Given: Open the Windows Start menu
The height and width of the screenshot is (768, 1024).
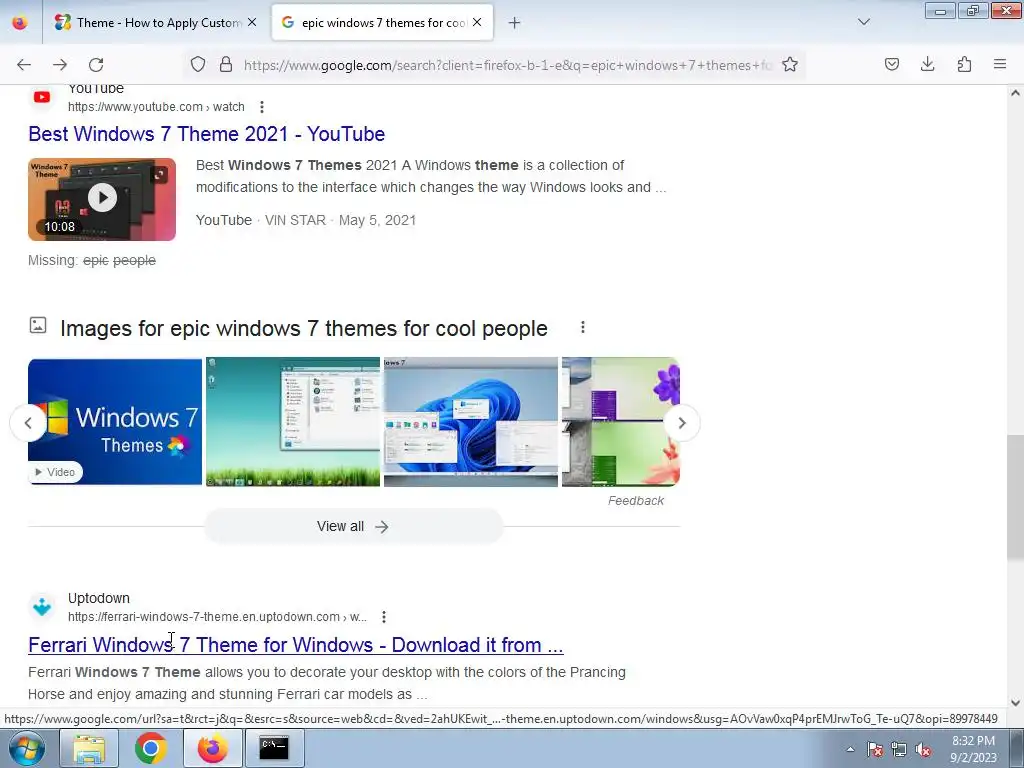Looking at the screenshot, I should [x=26, y=748].
